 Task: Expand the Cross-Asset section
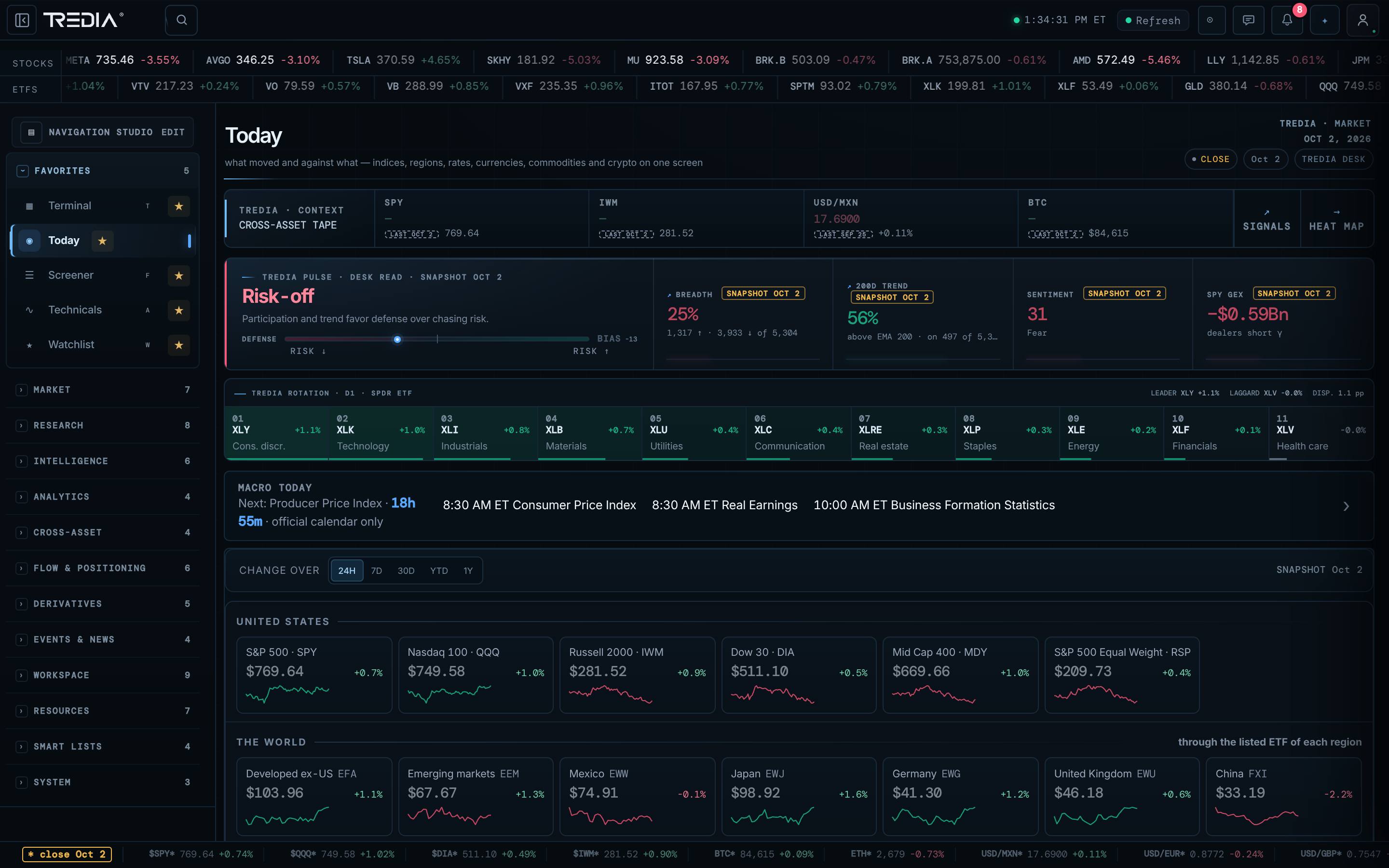click(21, 532)
